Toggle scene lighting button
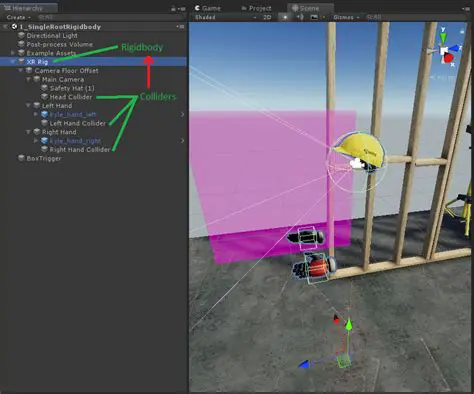 pyautogui.click(x=285, y=17)
